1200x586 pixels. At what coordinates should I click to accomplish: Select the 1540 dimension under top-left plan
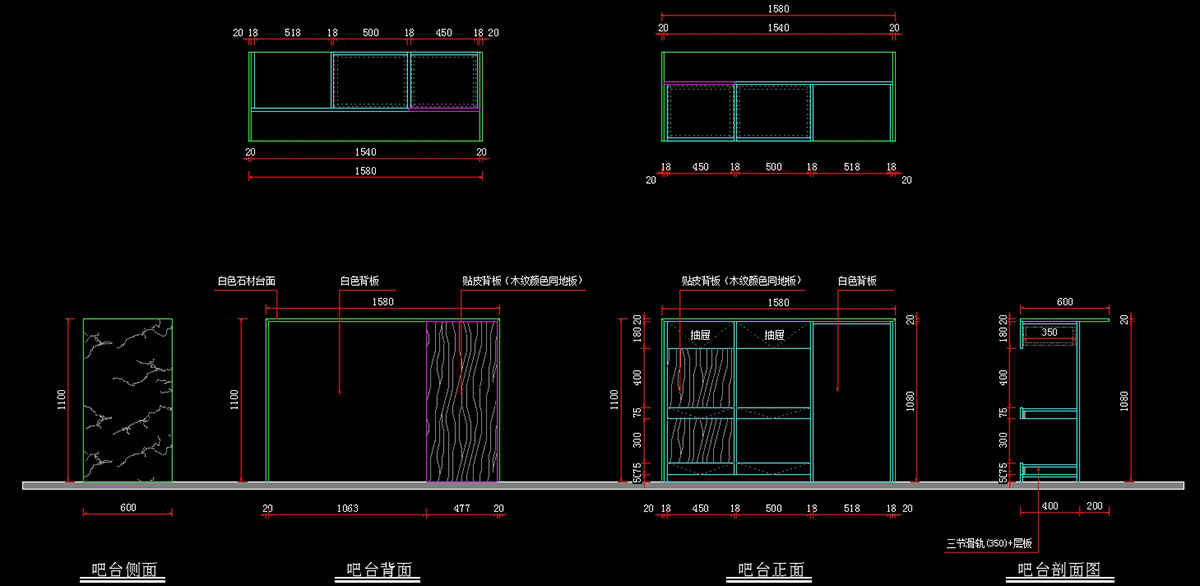pos(365,152)
